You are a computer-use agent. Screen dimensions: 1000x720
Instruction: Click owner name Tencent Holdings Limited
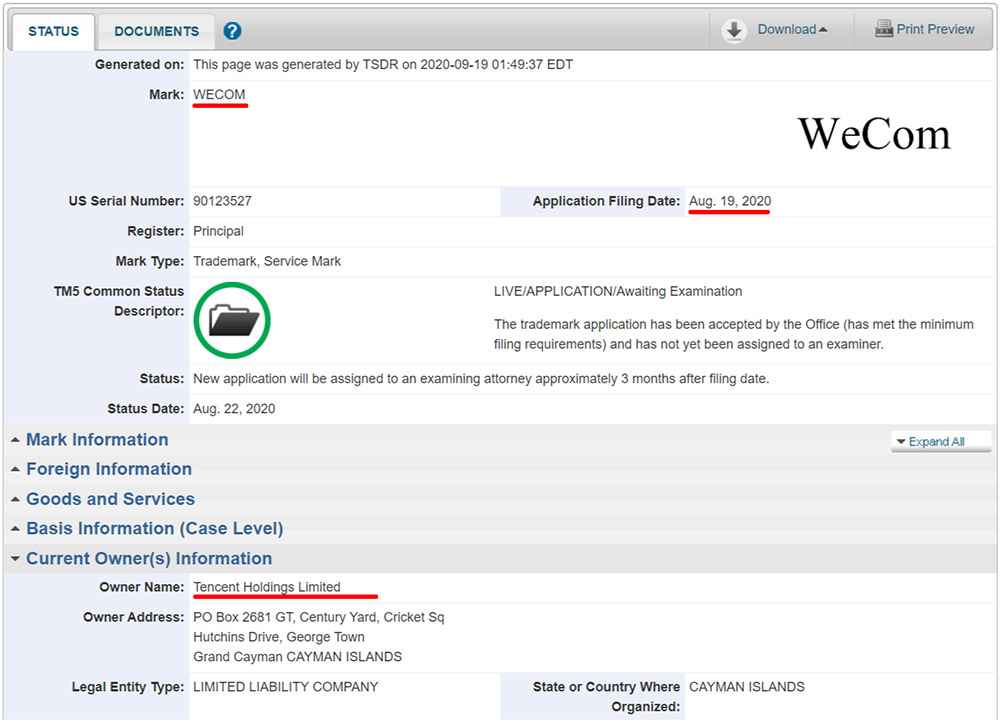(x=267, y=587)
